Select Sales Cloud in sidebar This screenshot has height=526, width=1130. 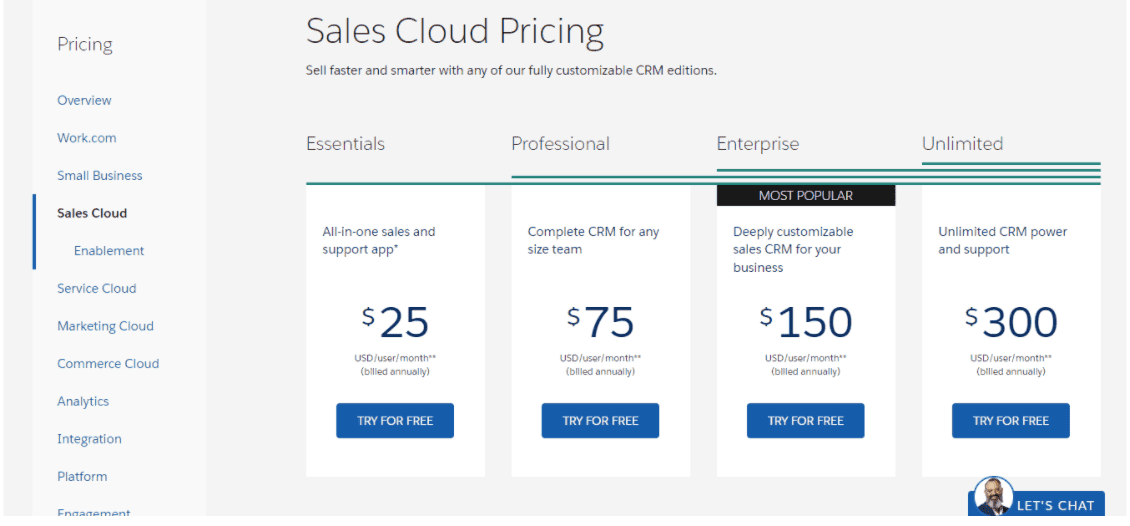(x=92, y=213)
